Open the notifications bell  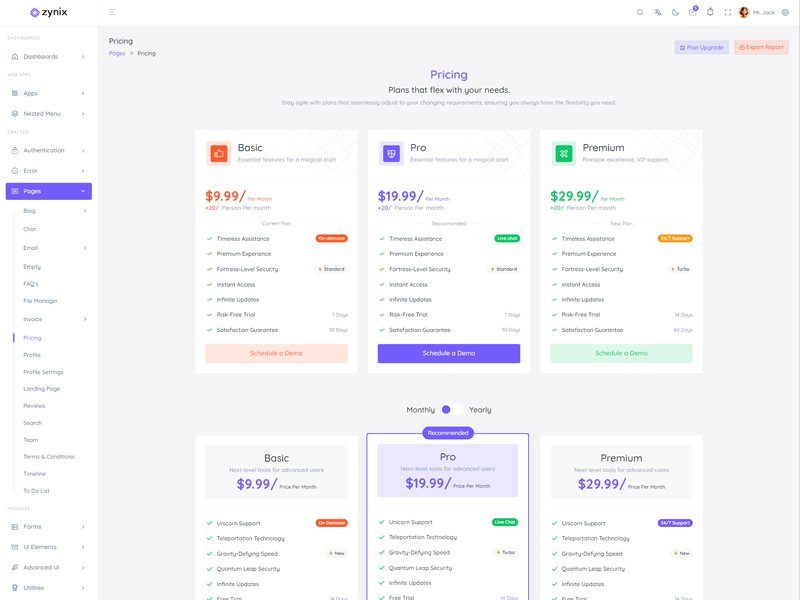[710, 13]
